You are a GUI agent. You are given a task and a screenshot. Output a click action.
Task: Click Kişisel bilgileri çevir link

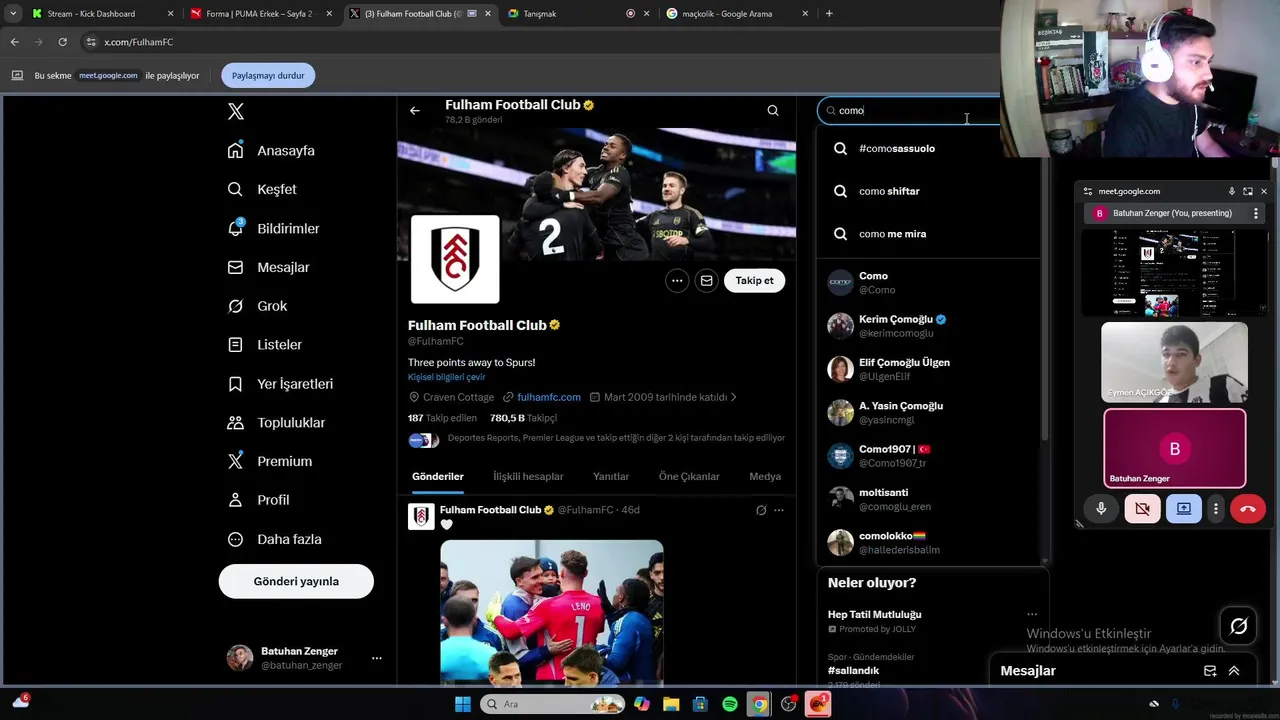[446, 377]
